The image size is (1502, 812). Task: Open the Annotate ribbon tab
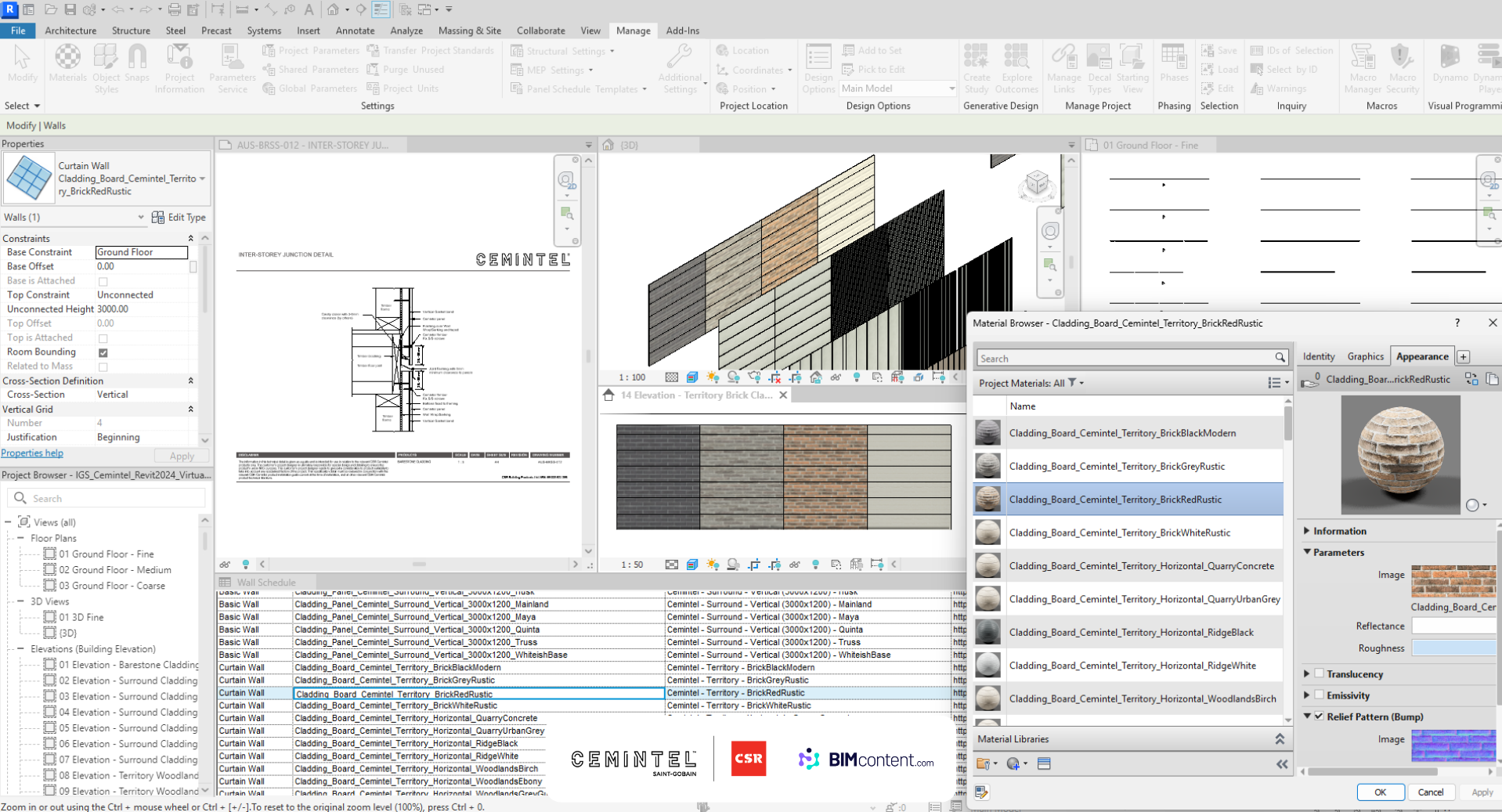coord(355,31)
